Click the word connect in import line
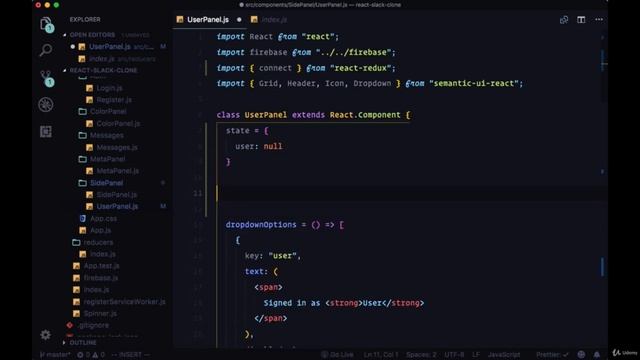 [276, 68]
